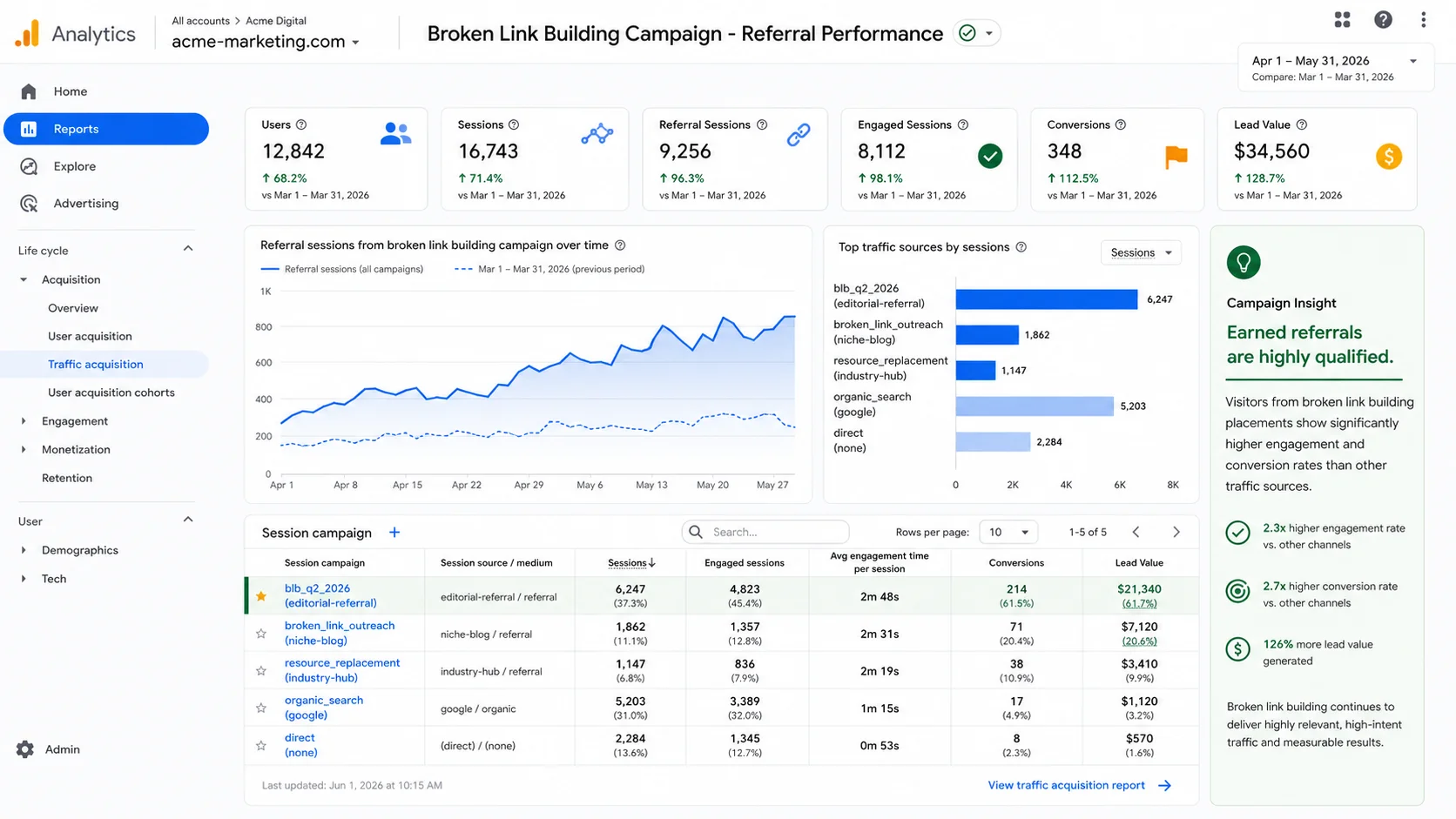The image size is (1456, 819).
Task: Click the Referral Sessions link chain icon
Action: (x=799, y=134)
